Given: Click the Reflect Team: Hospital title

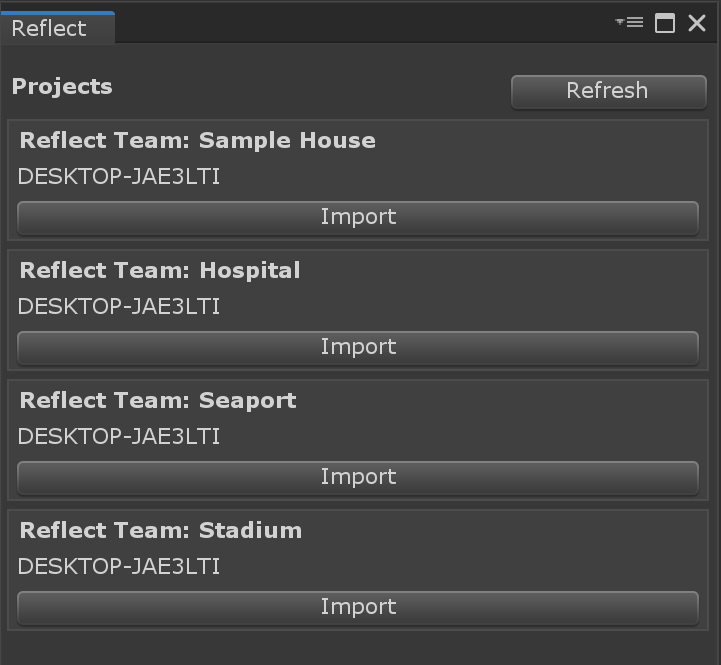Looking at the screenshot, I should [160, 270].
